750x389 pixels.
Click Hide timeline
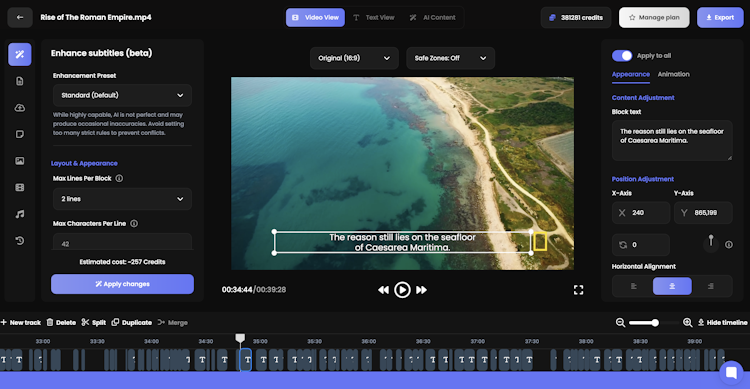[722, 322]
